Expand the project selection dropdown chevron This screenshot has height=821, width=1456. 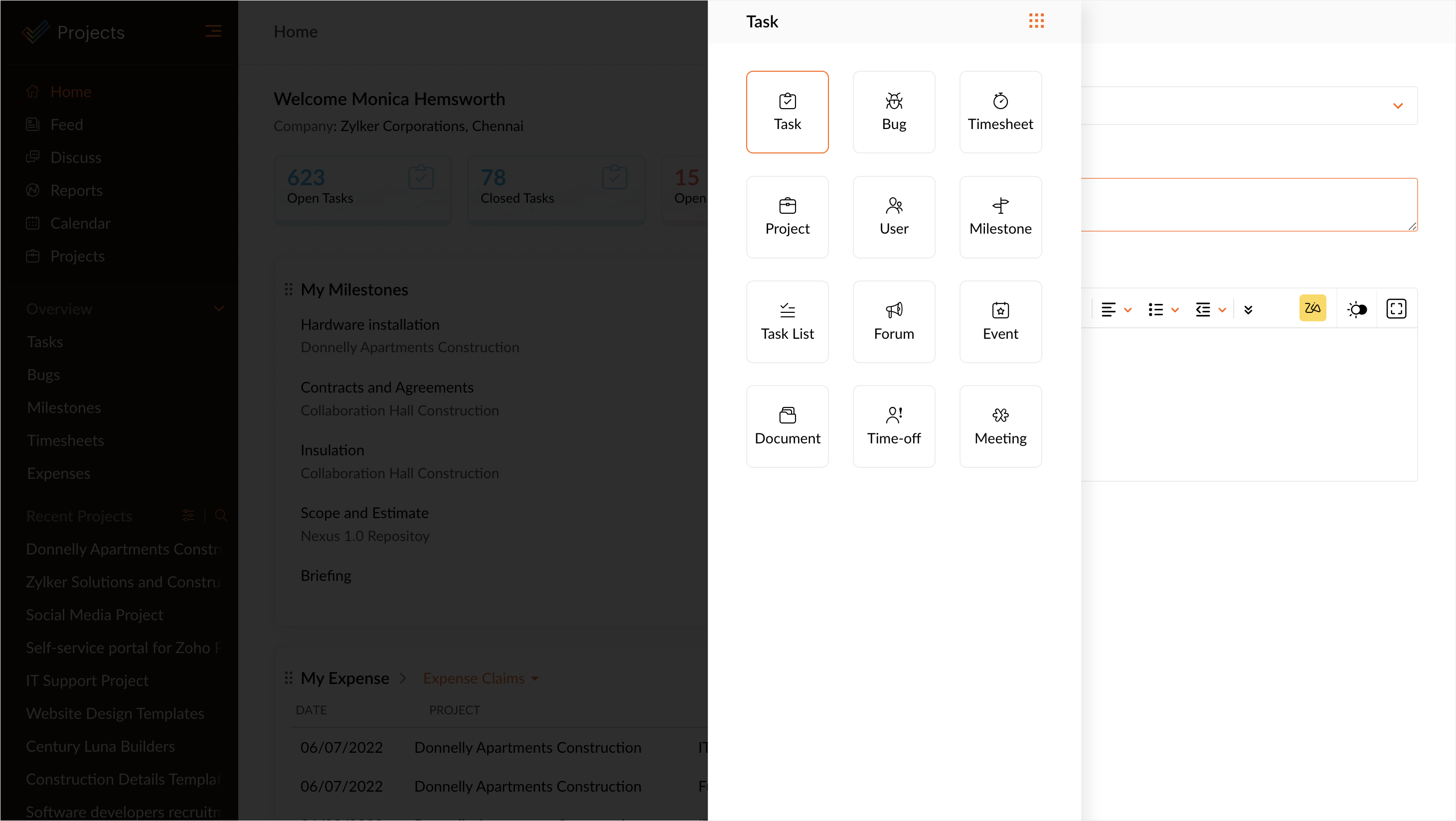(x=1397, y=106)
